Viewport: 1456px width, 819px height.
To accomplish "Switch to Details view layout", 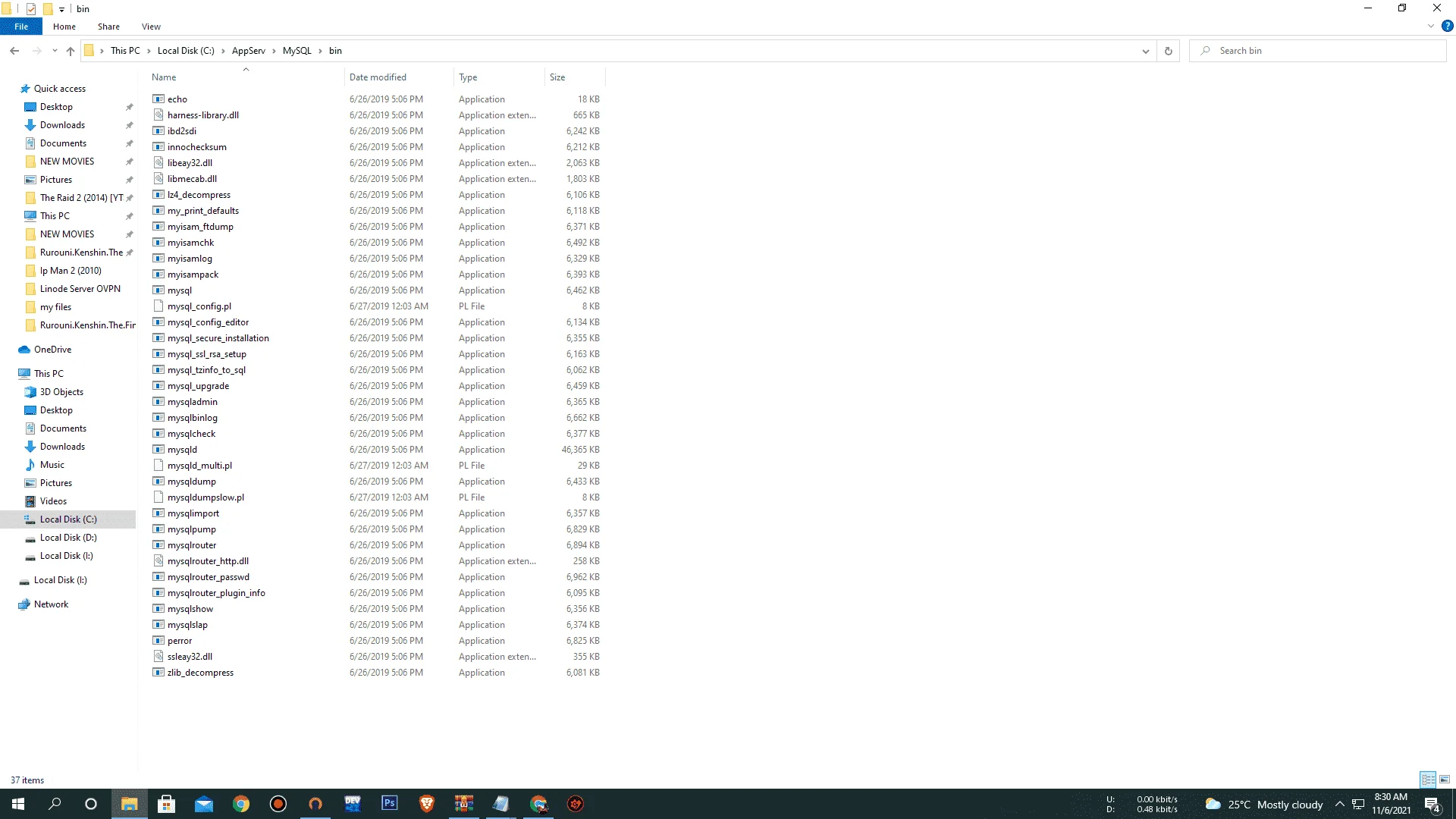I will [1428, 780].
